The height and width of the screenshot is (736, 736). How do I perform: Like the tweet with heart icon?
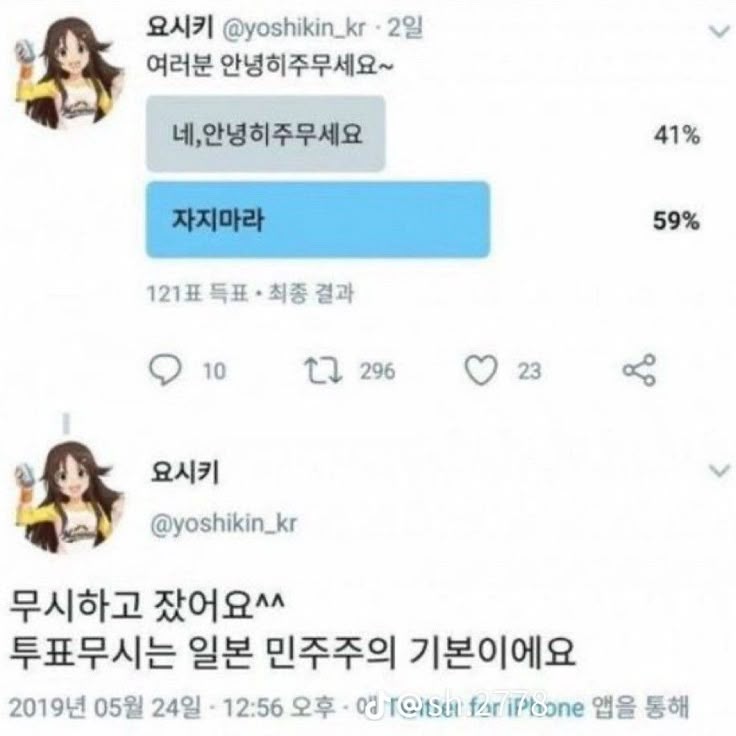[481, 370]
